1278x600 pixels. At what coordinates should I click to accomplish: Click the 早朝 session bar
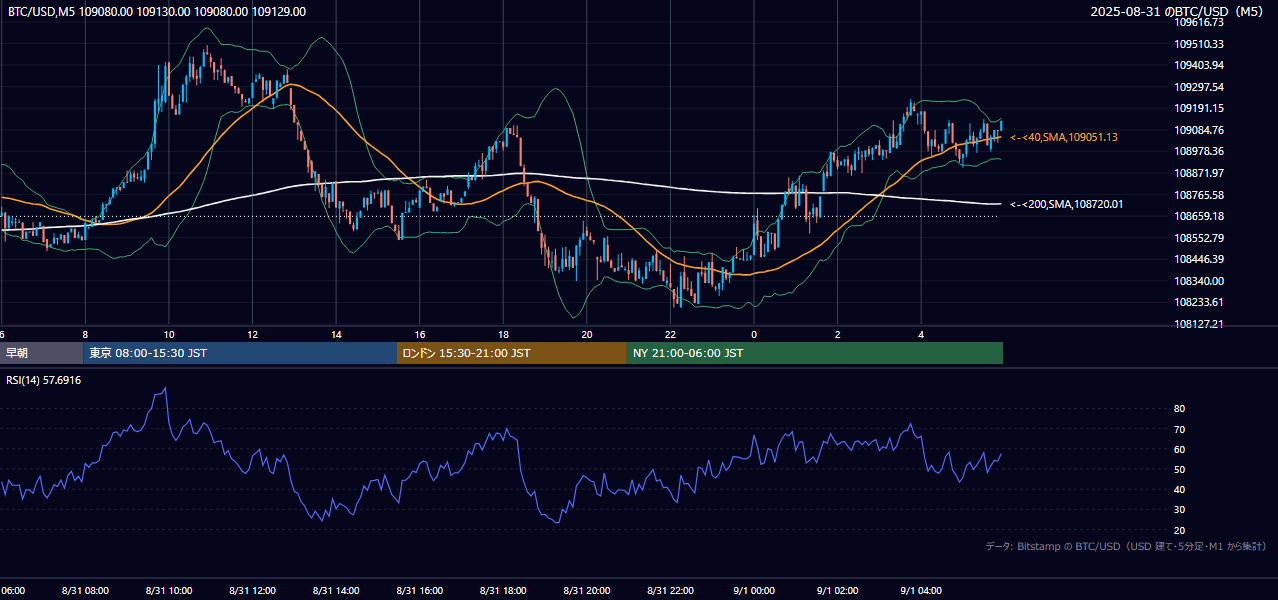pyautogui.click(x=41, y=353)
